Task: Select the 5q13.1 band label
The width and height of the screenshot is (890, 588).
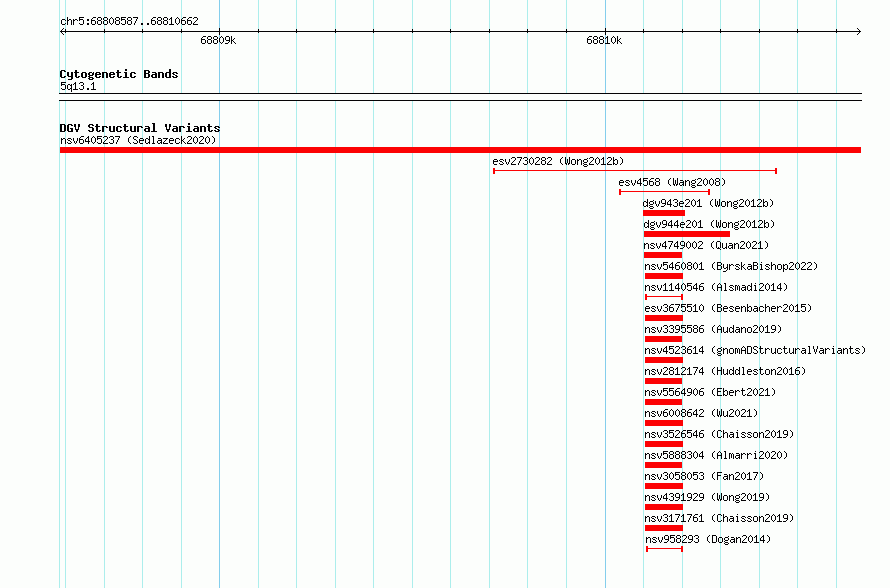Action: (78, 86)
